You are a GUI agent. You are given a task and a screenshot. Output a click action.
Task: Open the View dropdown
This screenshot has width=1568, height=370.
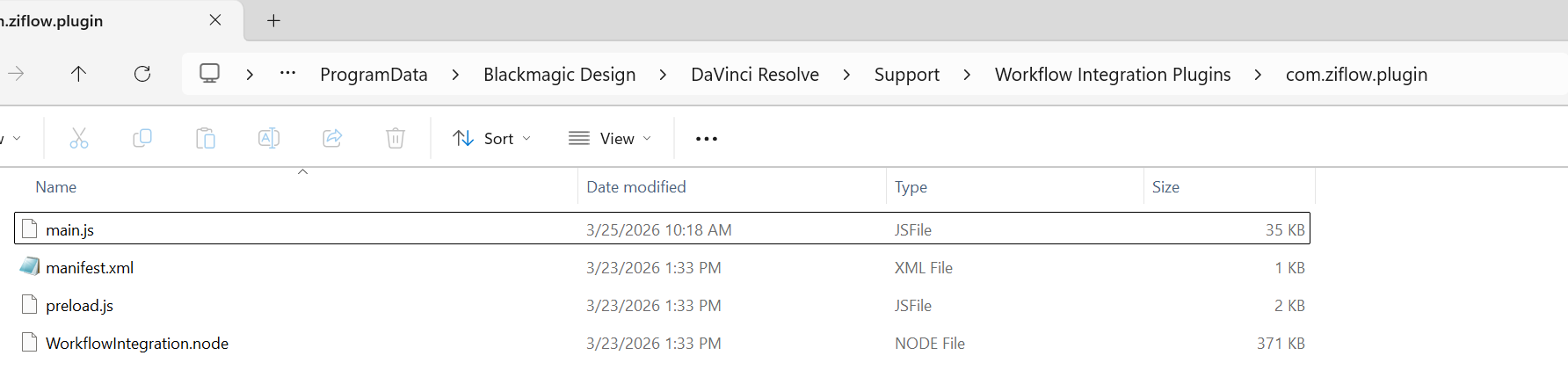[610, 138]
